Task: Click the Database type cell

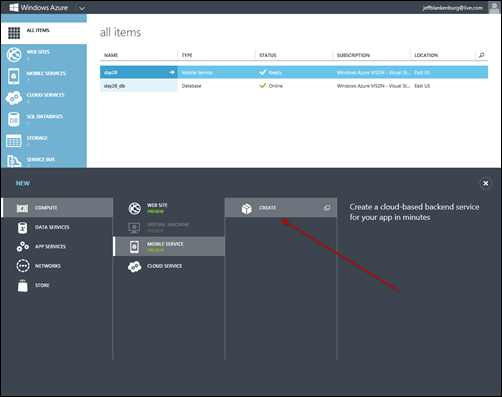Action: 191,86
